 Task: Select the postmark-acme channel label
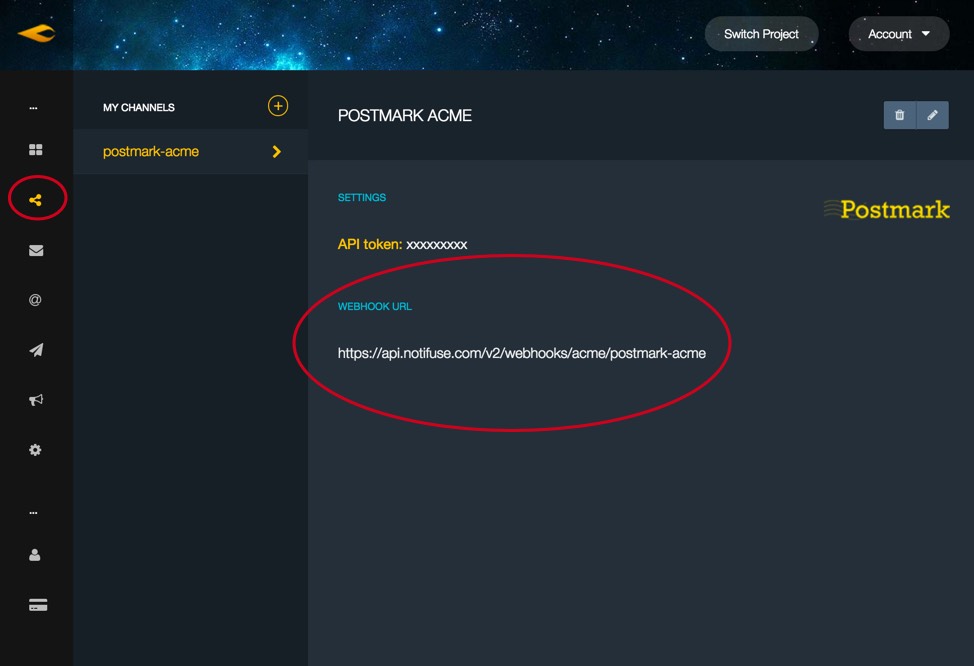pyautogui.click(x=151, y=152)
